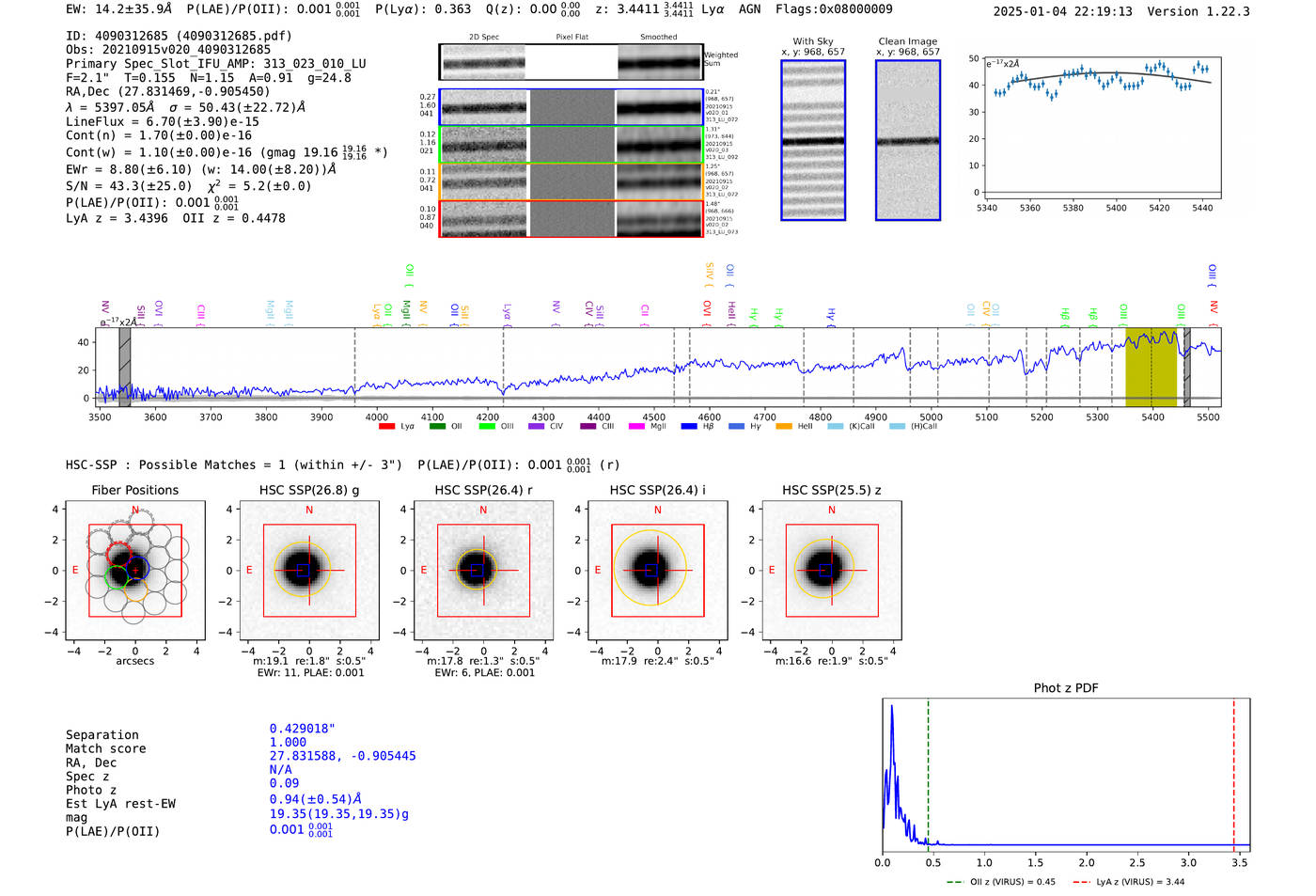1316x896 pixels.
Task: Select the red-bordered fiber spectrum row
Action: tap(571, 218)
